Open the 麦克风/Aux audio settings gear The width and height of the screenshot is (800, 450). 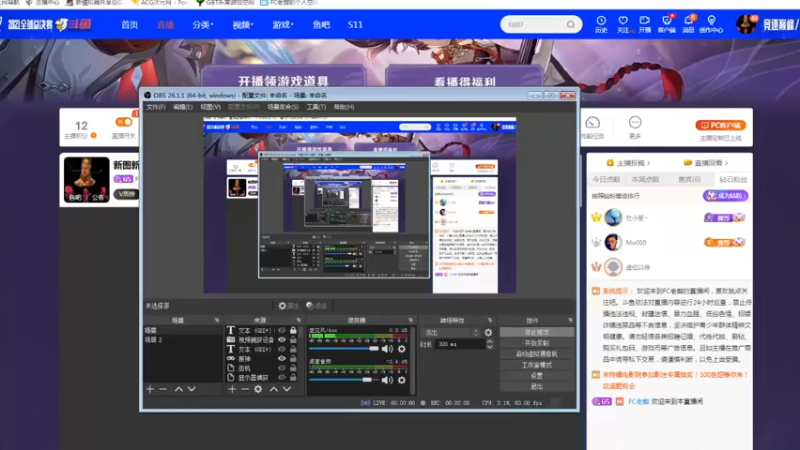[x=402, y=349]
